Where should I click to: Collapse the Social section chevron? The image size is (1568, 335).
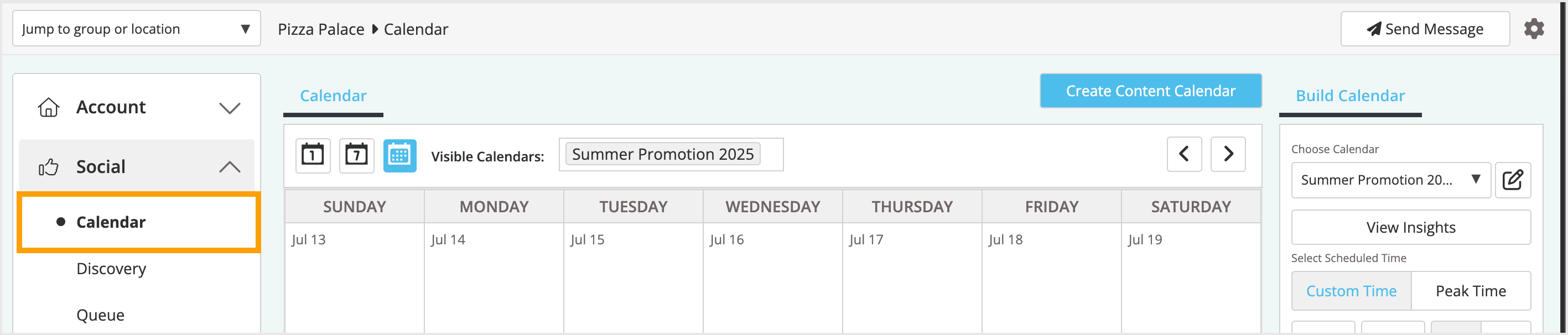[230, 165]
